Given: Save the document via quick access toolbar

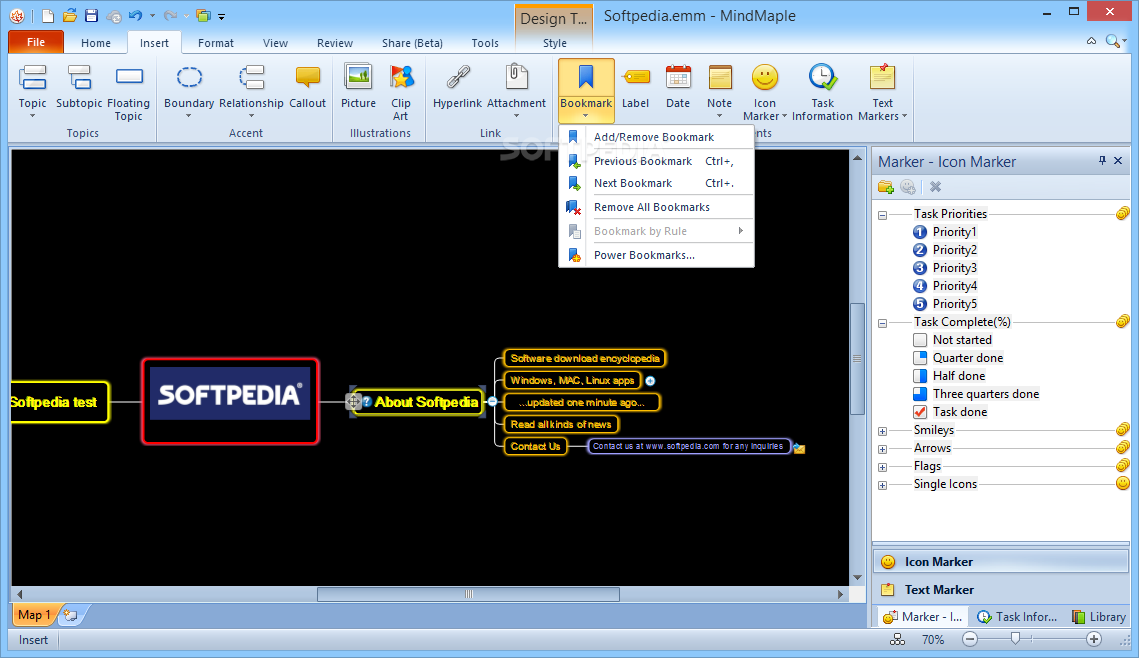Looking at the screenshot, I should click(92, 16).
